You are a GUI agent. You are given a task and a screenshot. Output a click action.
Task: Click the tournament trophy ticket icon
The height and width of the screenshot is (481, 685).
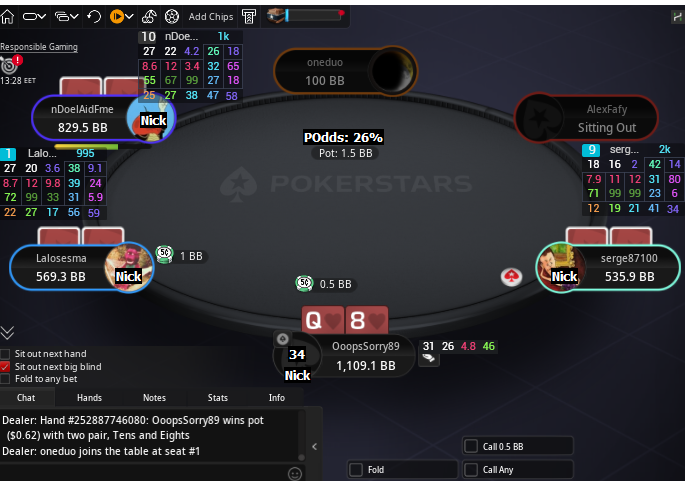(x=249, y=17)
